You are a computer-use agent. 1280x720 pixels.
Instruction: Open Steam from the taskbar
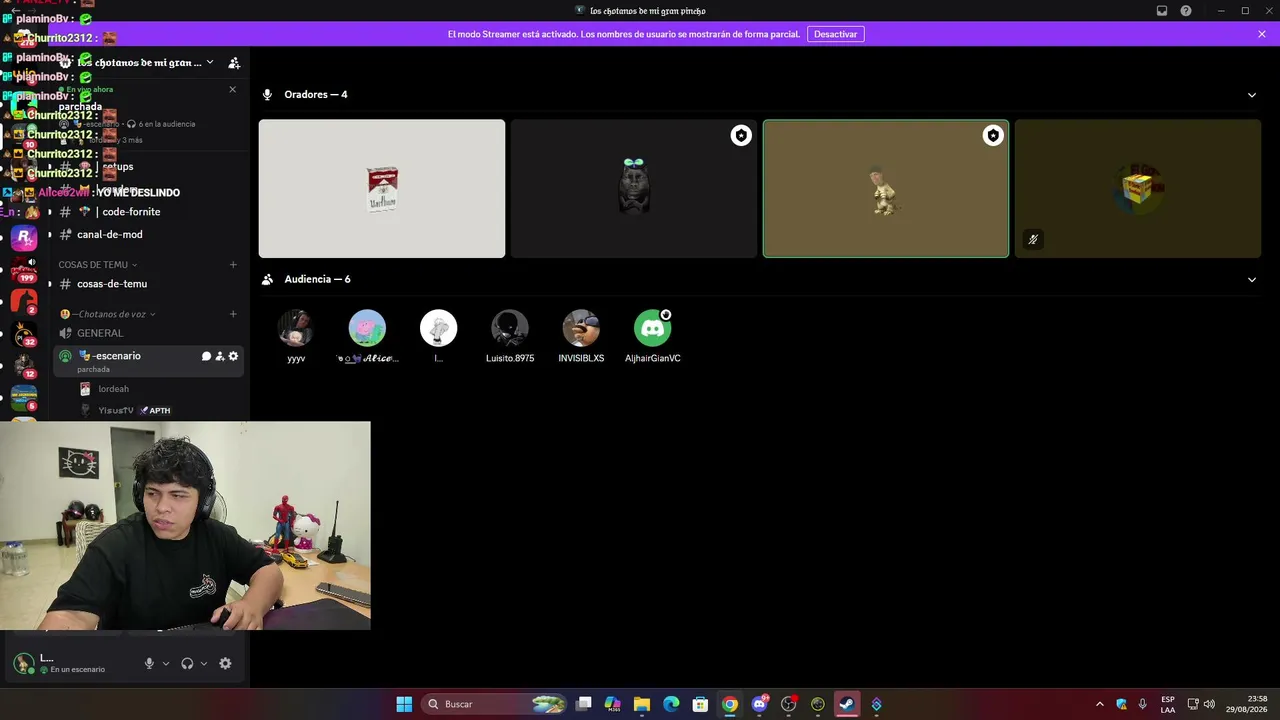[x=847, y=704]
